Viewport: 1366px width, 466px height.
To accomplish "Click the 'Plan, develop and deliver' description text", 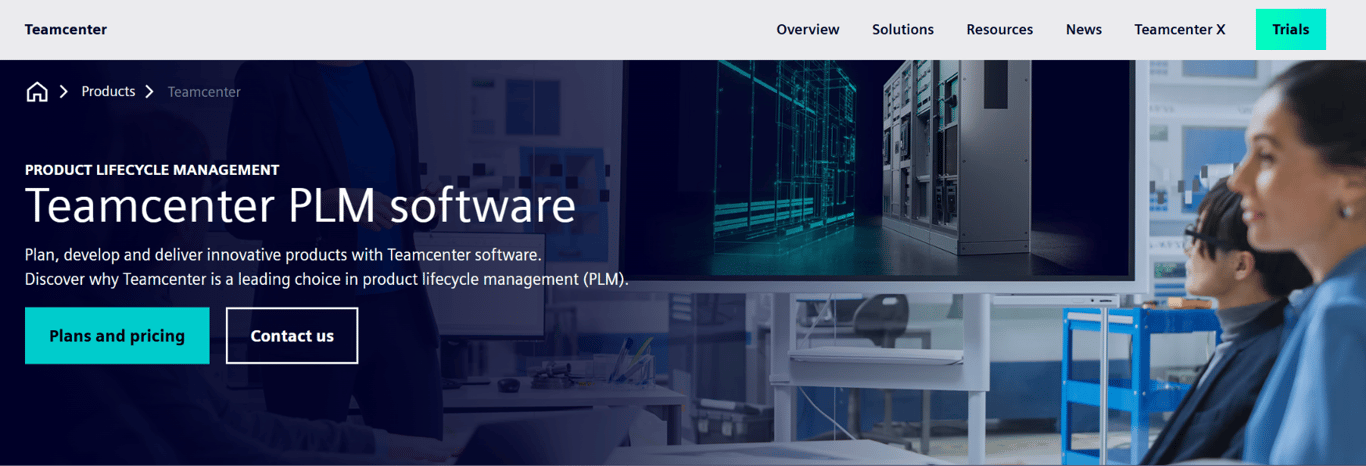I will [283, 254].
